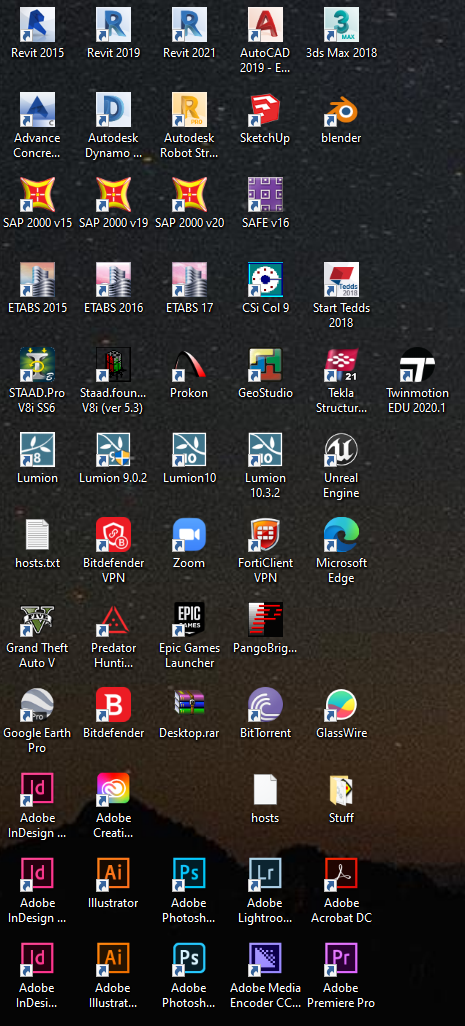465x1026 pixels.
Task: Click the blender shortcut
Action: click(x=341, y=110)
